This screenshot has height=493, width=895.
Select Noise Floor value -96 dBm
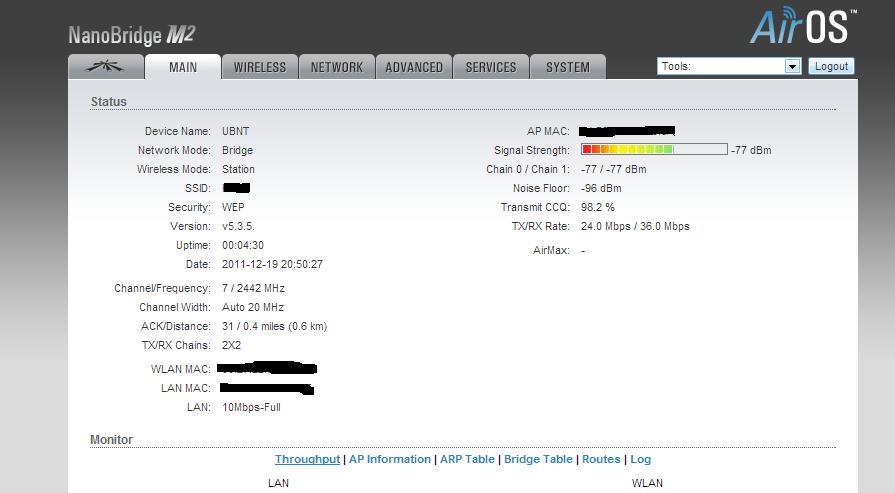(x=601, y=188)
